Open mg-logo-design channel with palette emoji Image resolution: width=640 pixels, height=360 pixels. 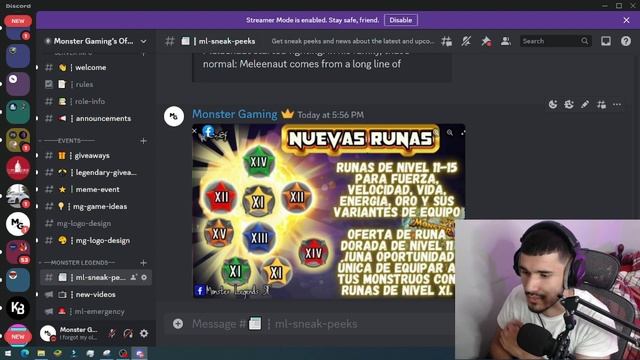[x=96, y=240]
